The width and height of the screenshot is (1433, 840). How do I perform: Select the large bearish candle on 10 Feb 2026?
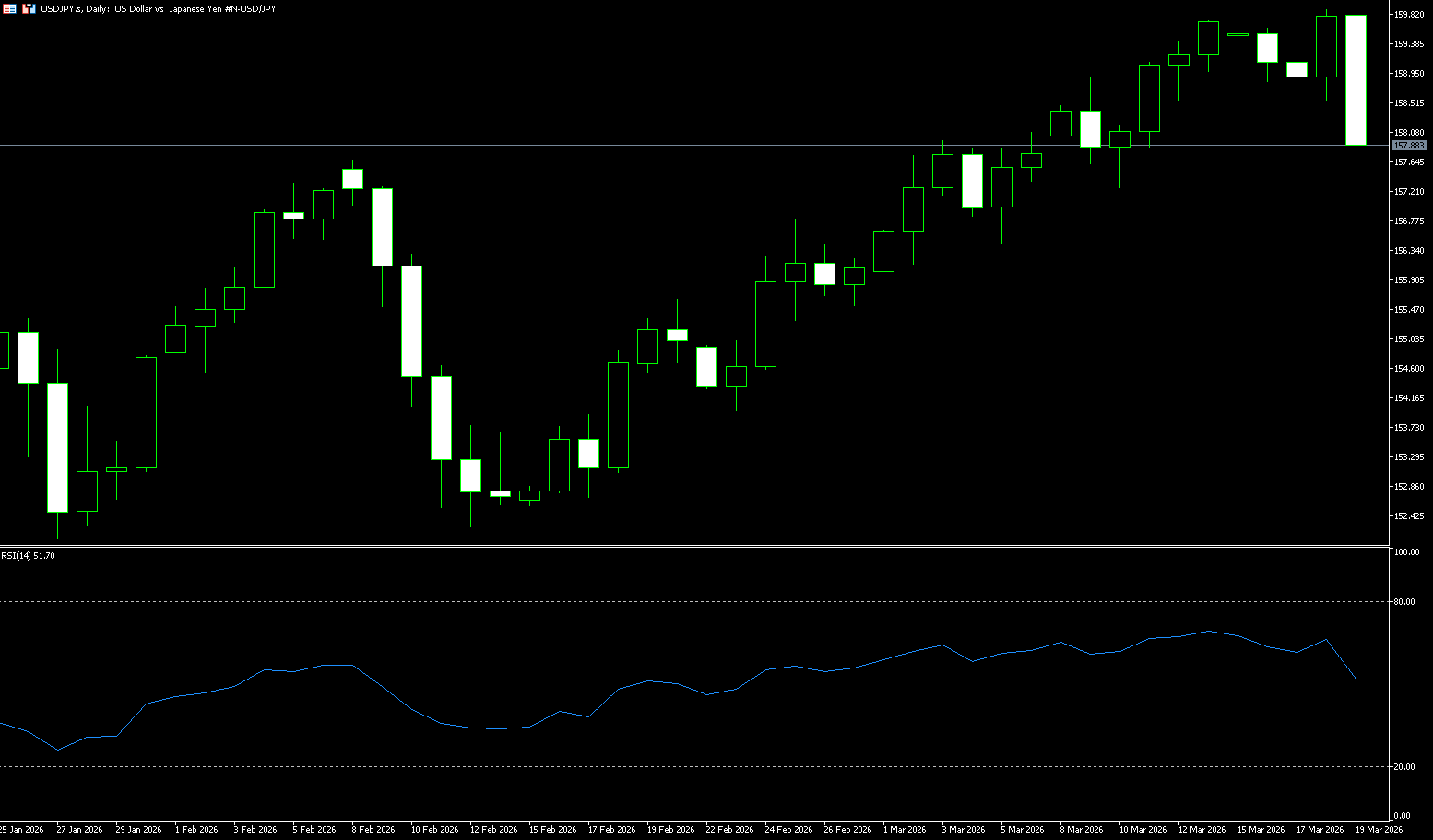point(411,321)
